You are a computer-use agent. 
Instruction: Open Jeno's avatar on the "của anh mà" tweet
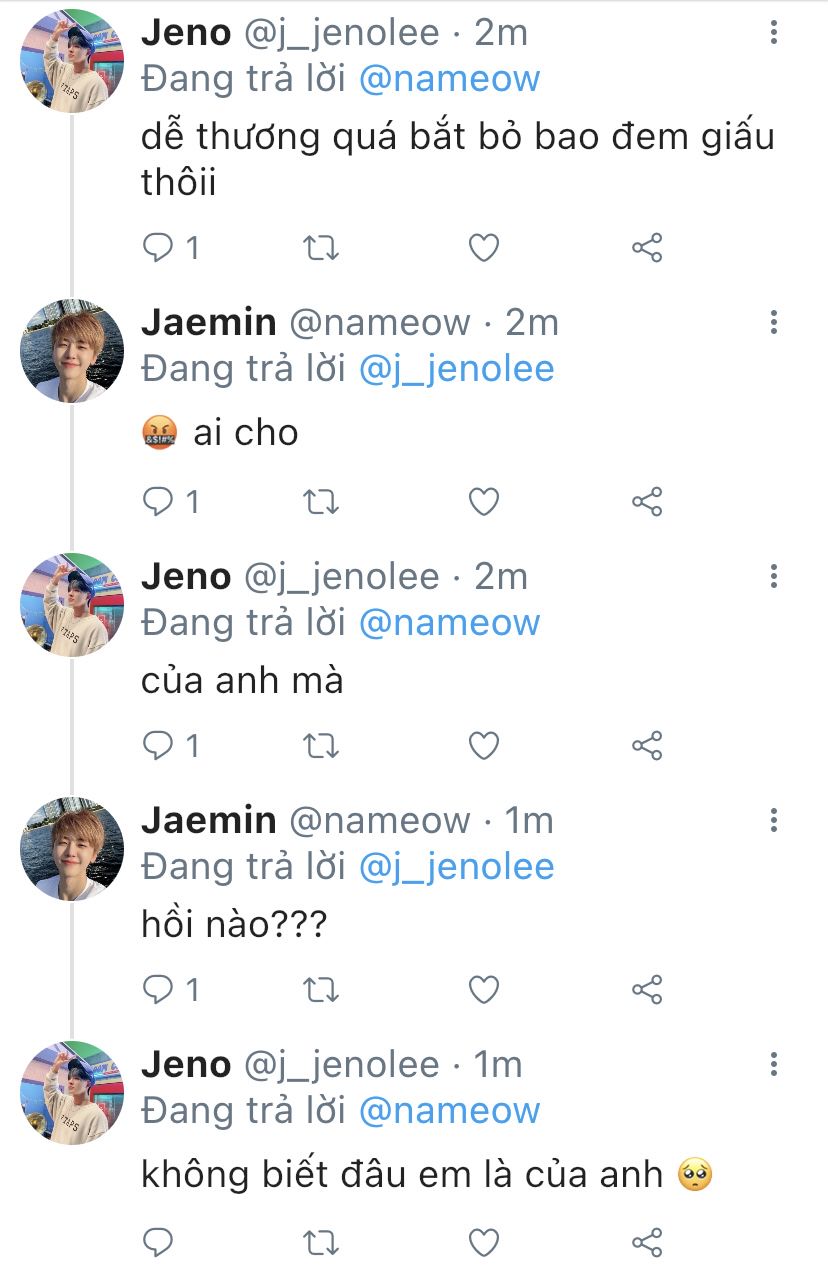72,604
